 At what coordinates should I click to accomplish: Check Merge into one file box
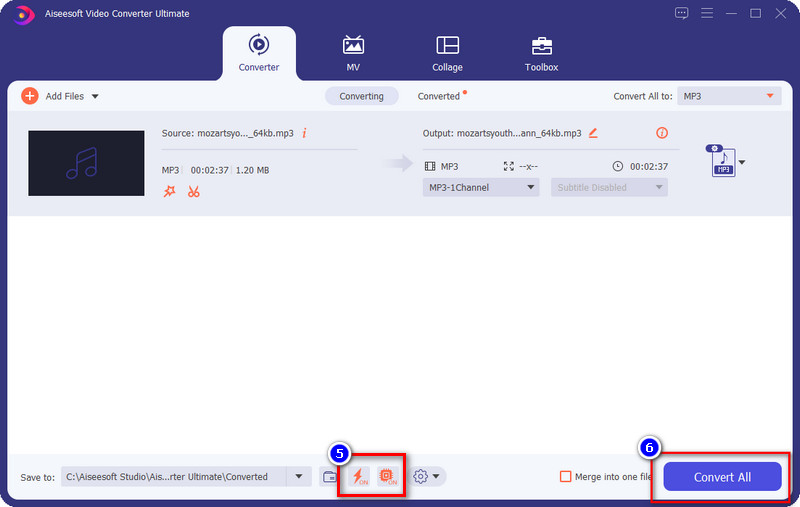[x=566, y=477]
